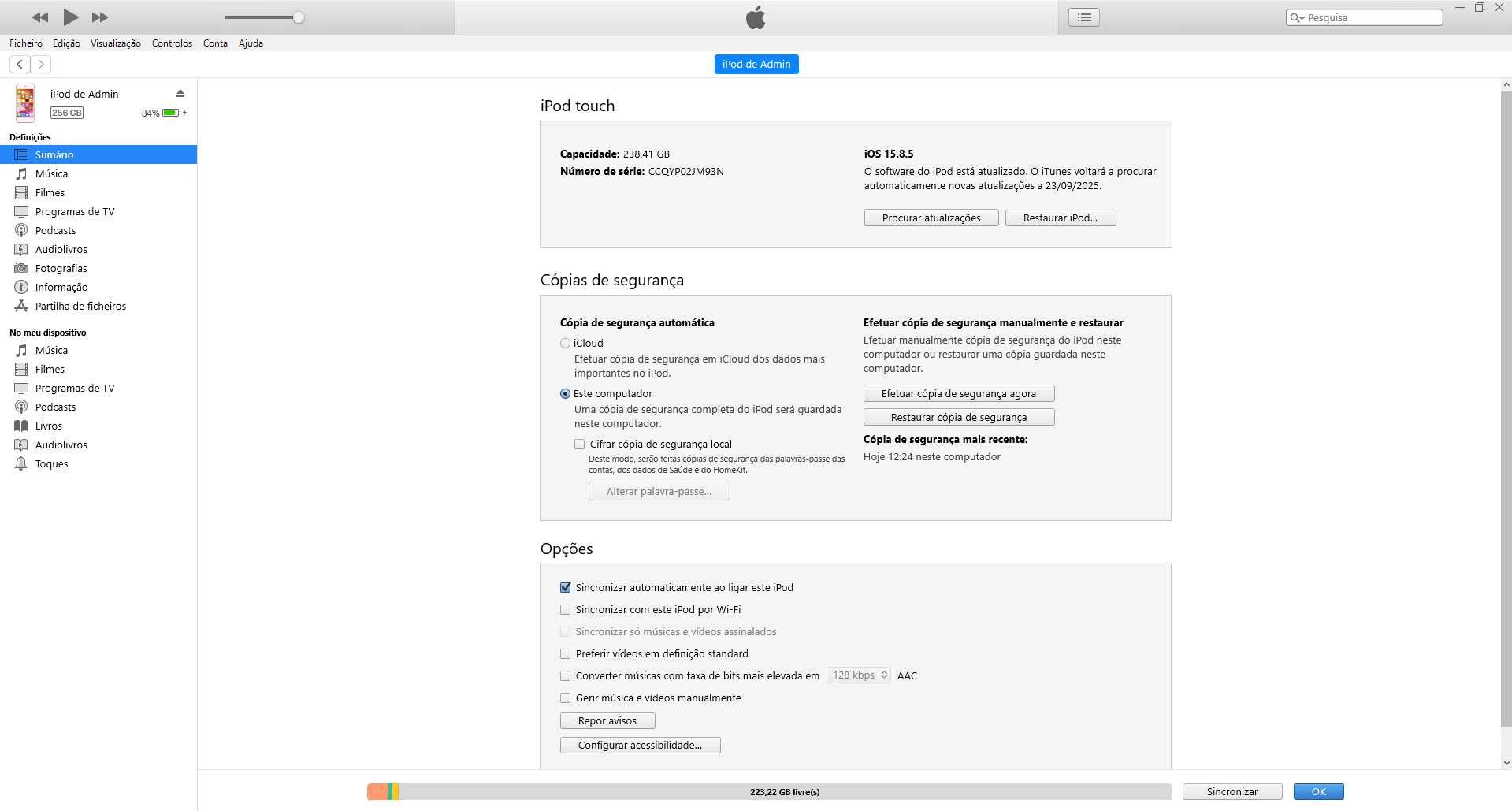Click Filmes icon under Definições
The height and width of the screenshot is (811, 1512).
point(21,192)
